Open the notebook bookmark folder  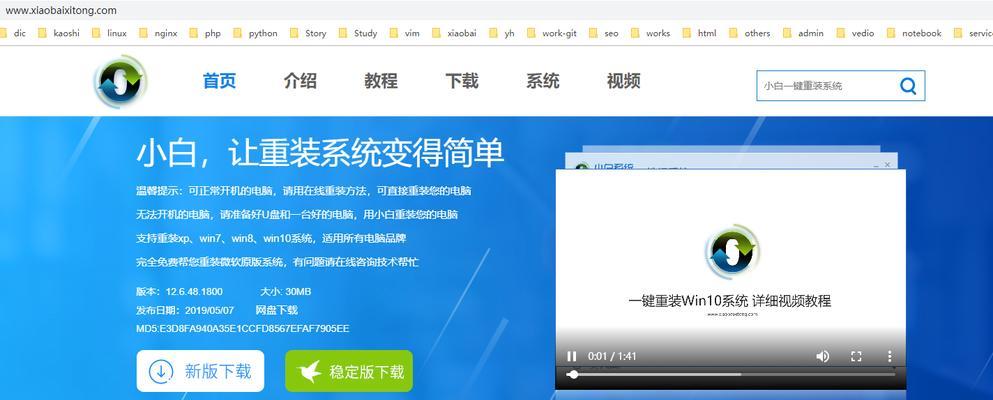pos(914,33)
